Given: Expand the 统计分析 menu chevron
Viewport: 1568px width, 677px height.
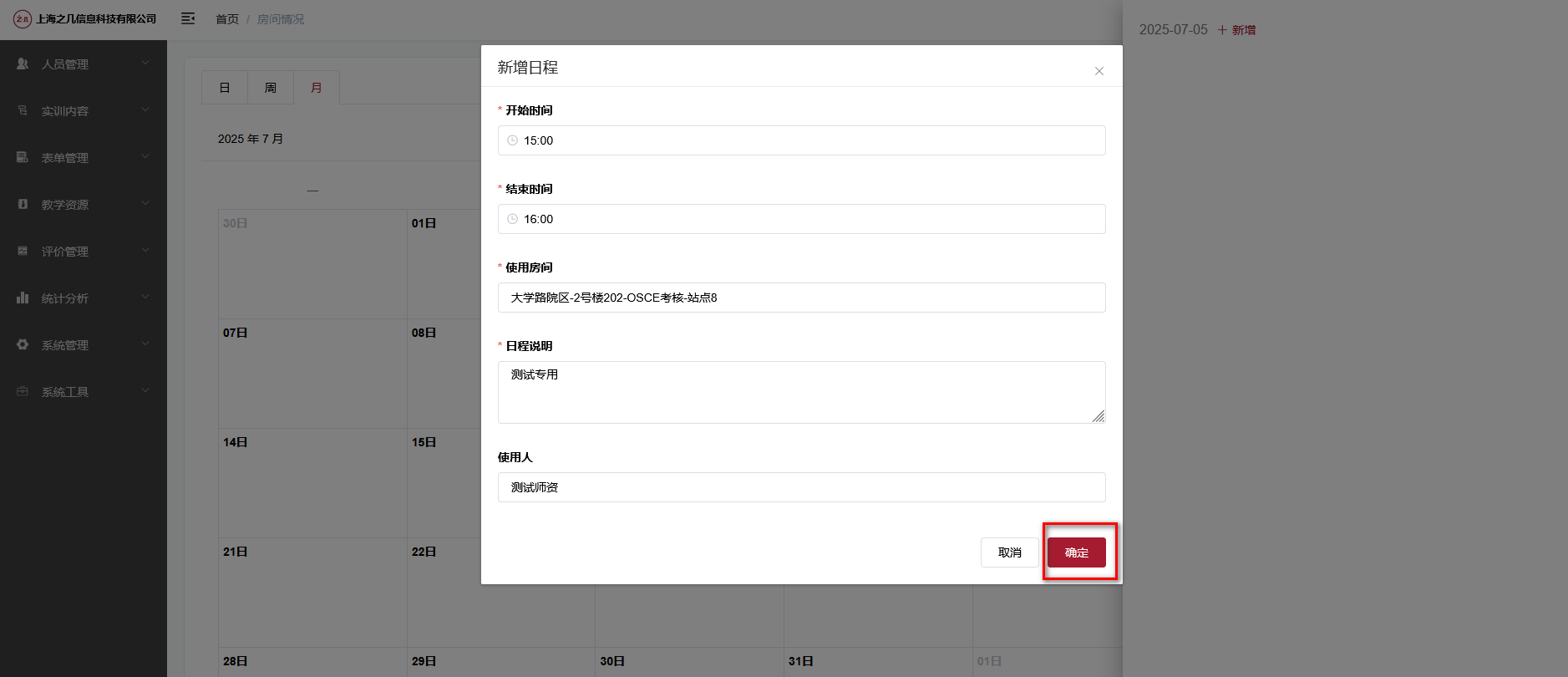Looking at the screenshot, I should (x=145, y=298).
